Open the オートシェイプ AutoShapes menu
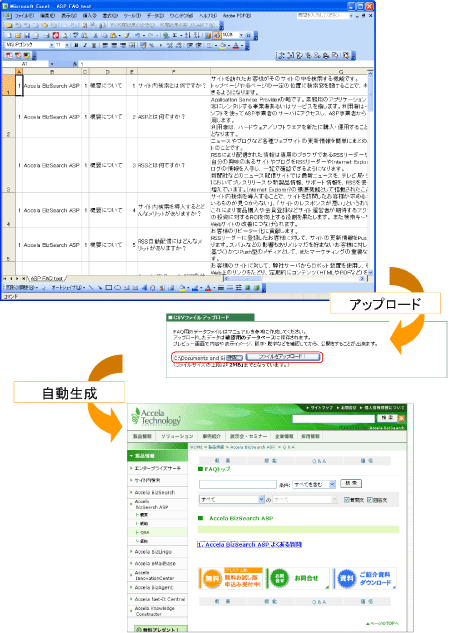450x633 pixels. click(68, 288)
